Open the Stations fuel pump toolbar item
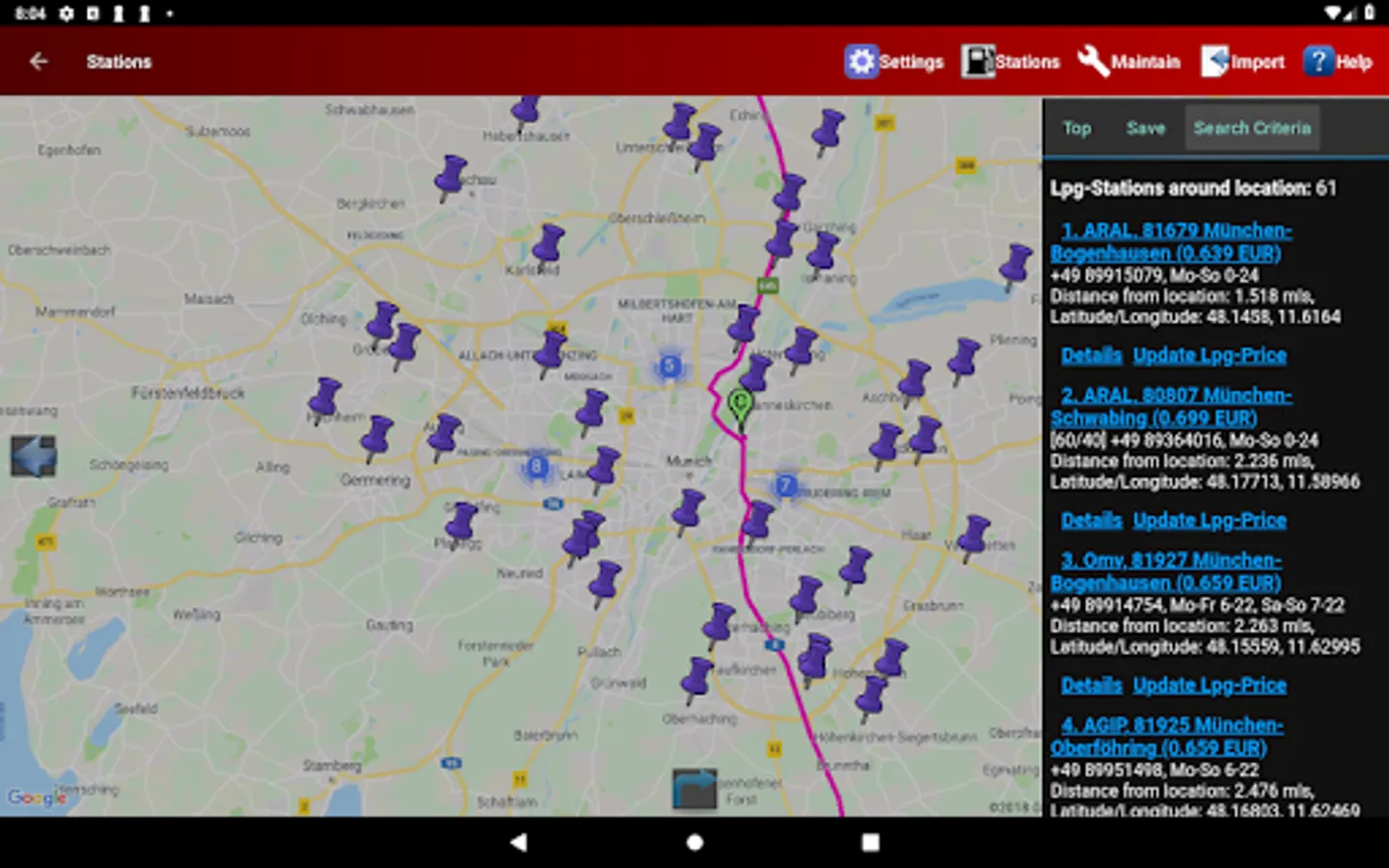The height and width of the screenshot is (868, 1389). pos(1010,62)
